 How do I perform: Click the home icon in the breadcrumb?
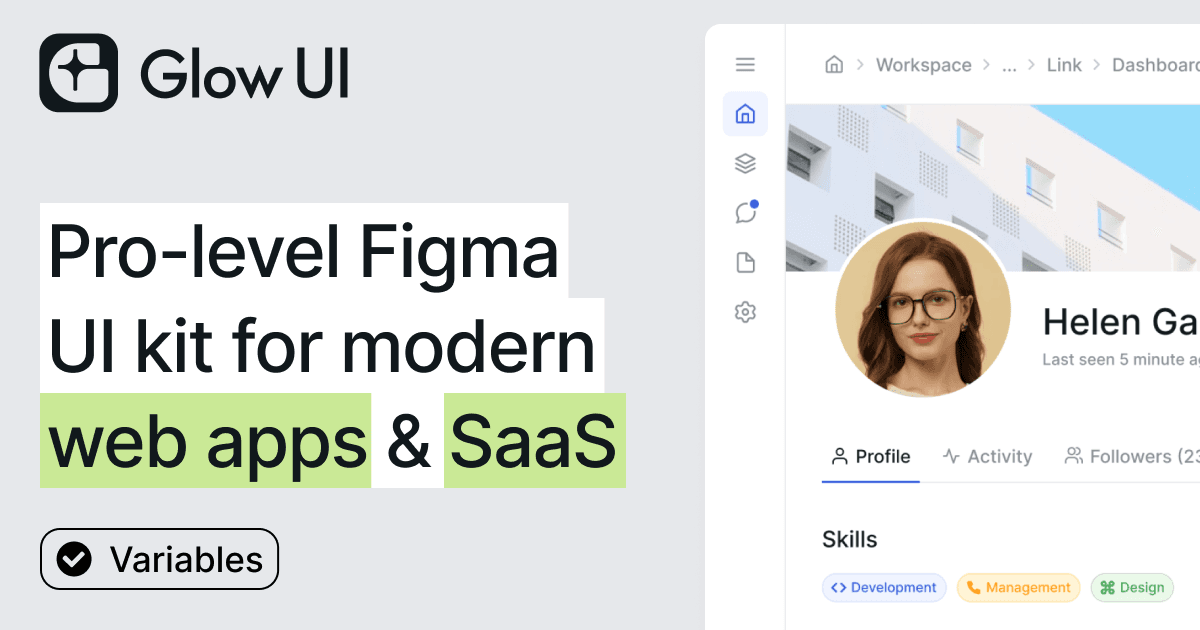coord(834,64)
